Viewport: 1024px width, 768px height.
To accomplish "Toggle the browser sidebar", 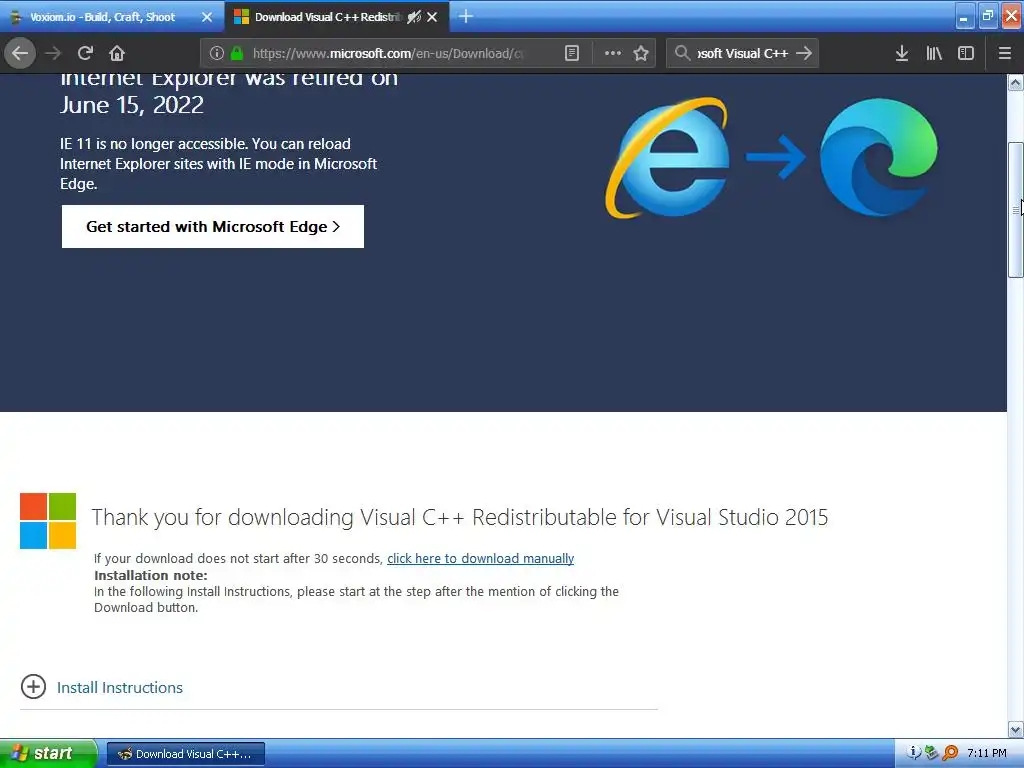I will [966, 53].
